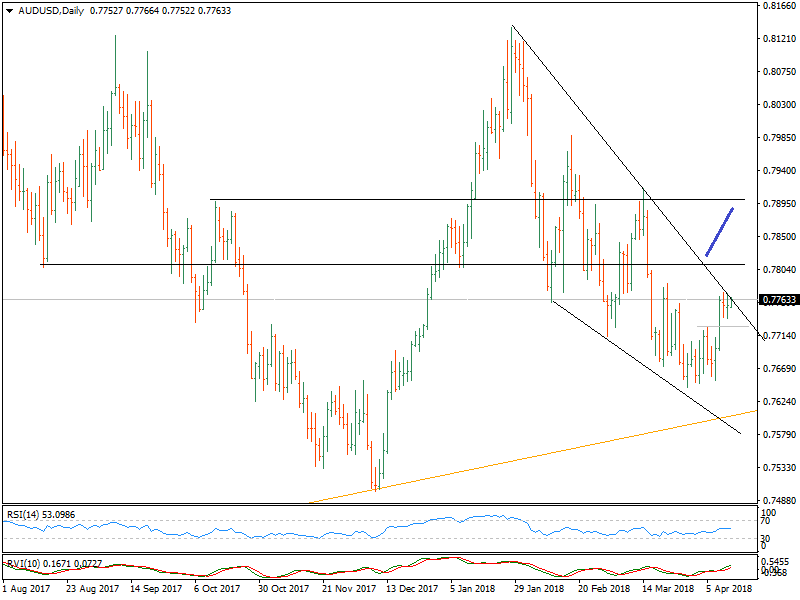Click the 1 Aug 2017 date label

(27, 590)
